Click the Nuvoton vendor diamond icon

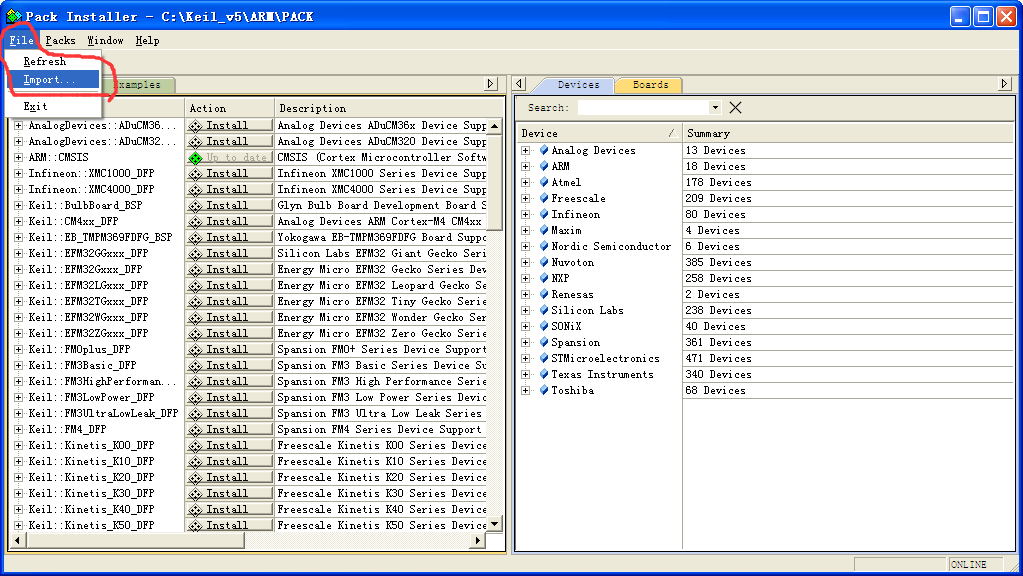(543, 262)
